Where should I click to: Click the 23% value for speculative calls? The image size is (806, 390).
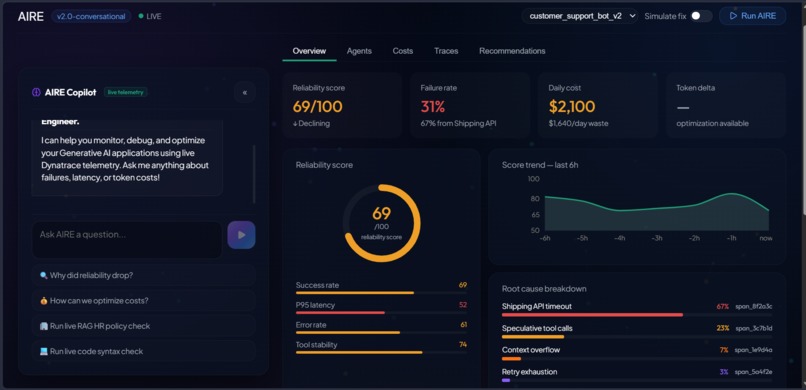[x=723, y=328]
